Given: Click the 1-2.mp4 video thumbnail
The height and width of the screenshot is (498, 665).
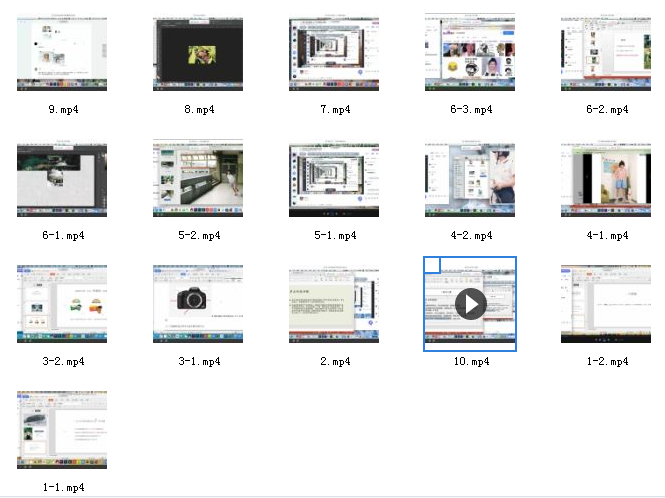Looking at the screenshot, I should [606, 305].
